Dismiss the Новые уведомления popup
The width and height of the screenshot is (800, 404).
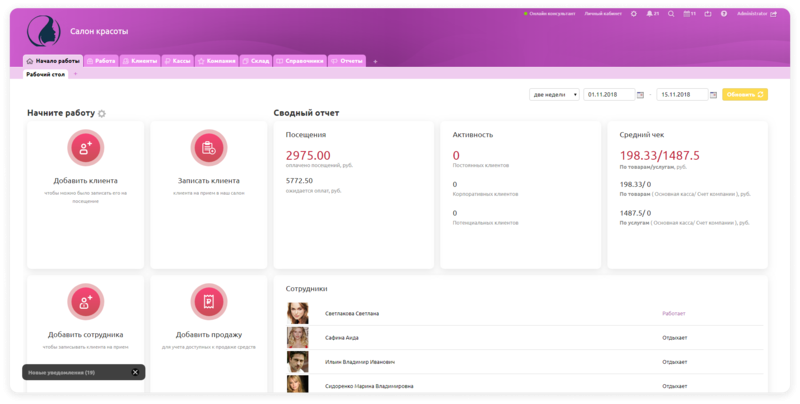click(135, 372)
